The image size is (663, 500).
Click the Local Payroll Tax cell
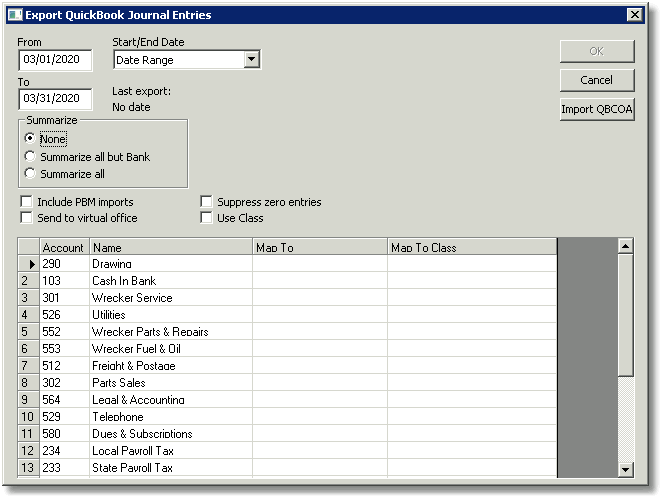click(171, 451)
